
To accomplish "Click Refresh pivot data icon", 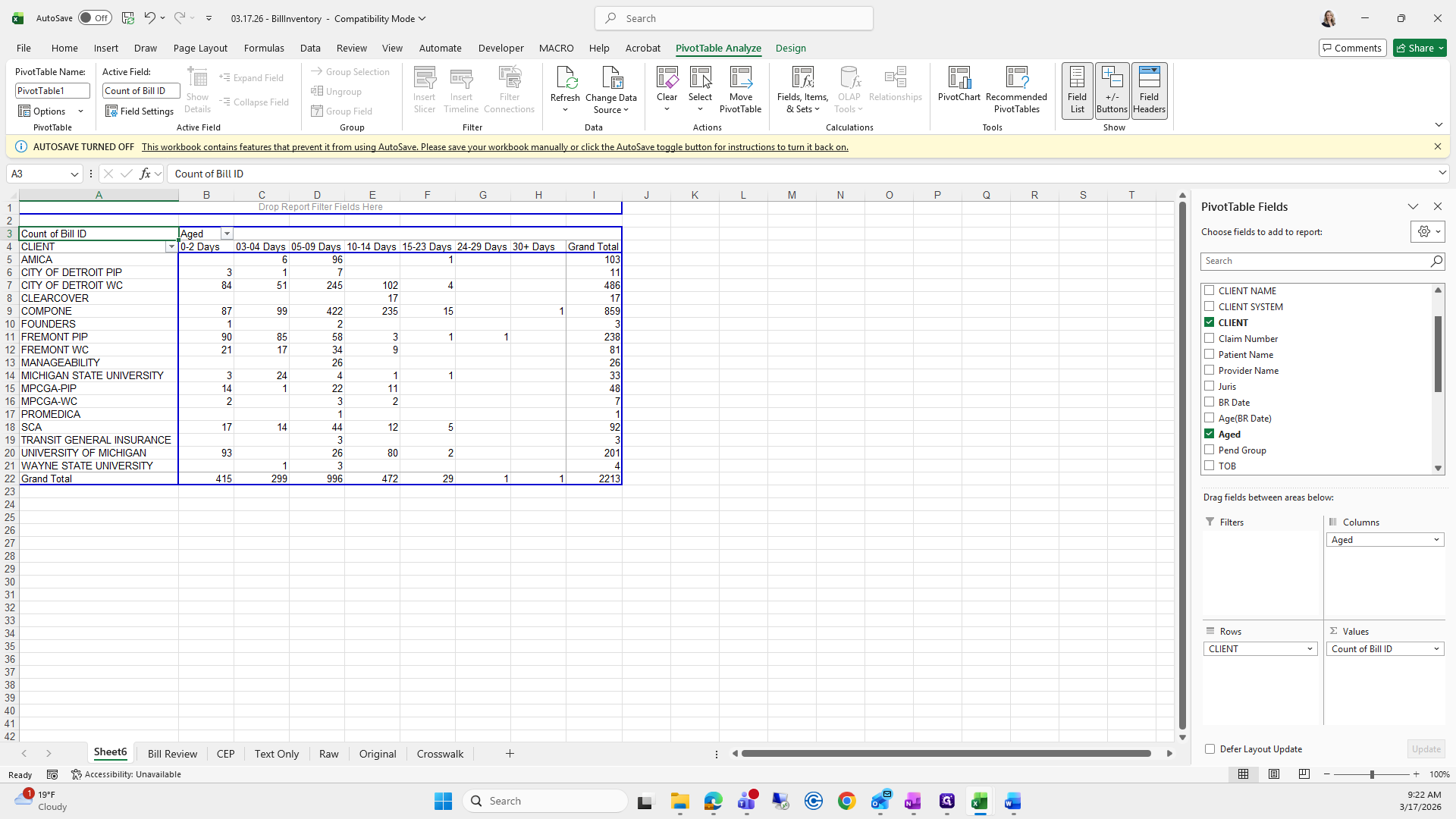I will coord(565,79).
